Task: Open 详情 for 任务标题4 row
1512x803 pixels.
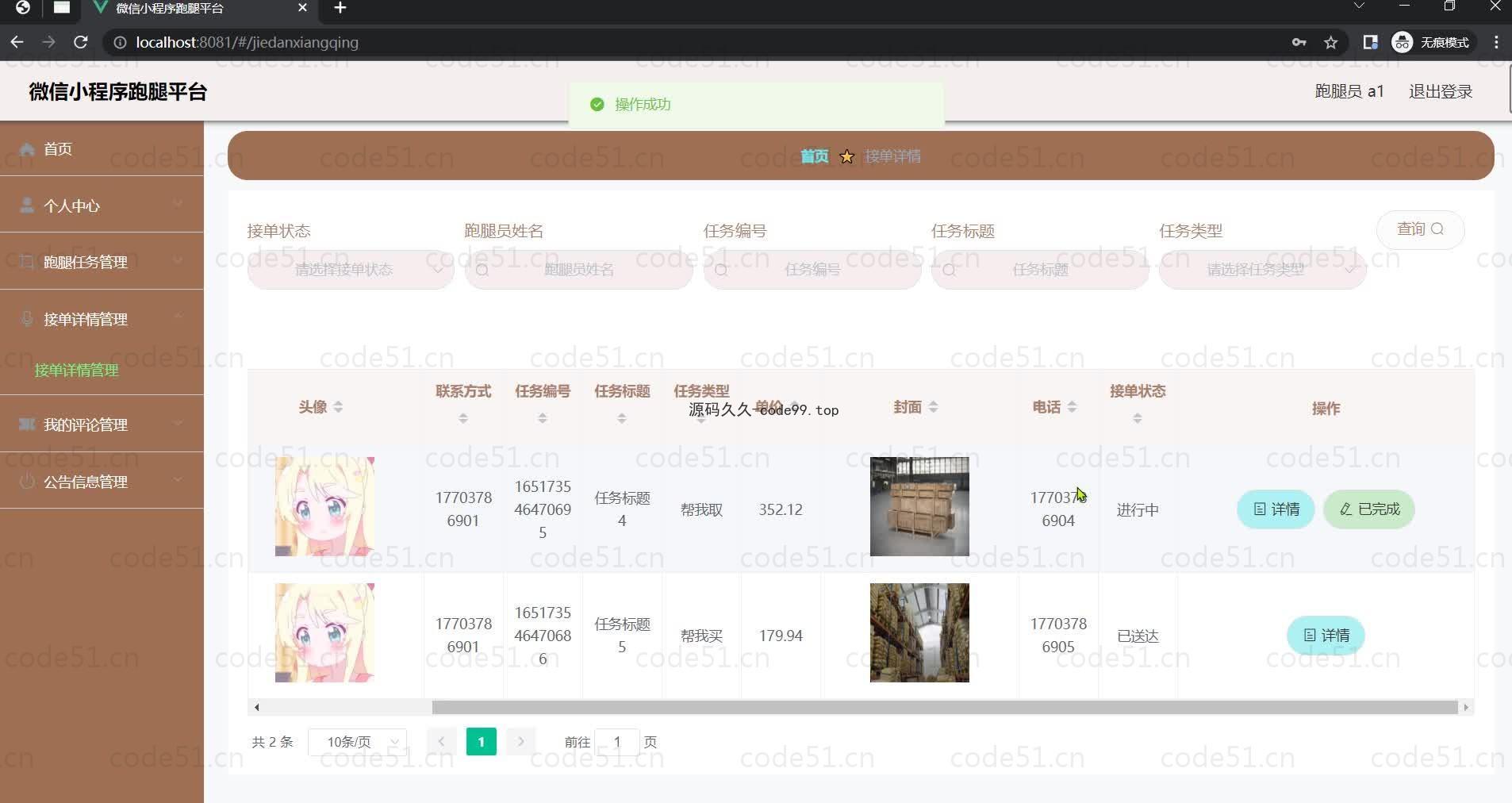Action: click(x=1276, y=509)
